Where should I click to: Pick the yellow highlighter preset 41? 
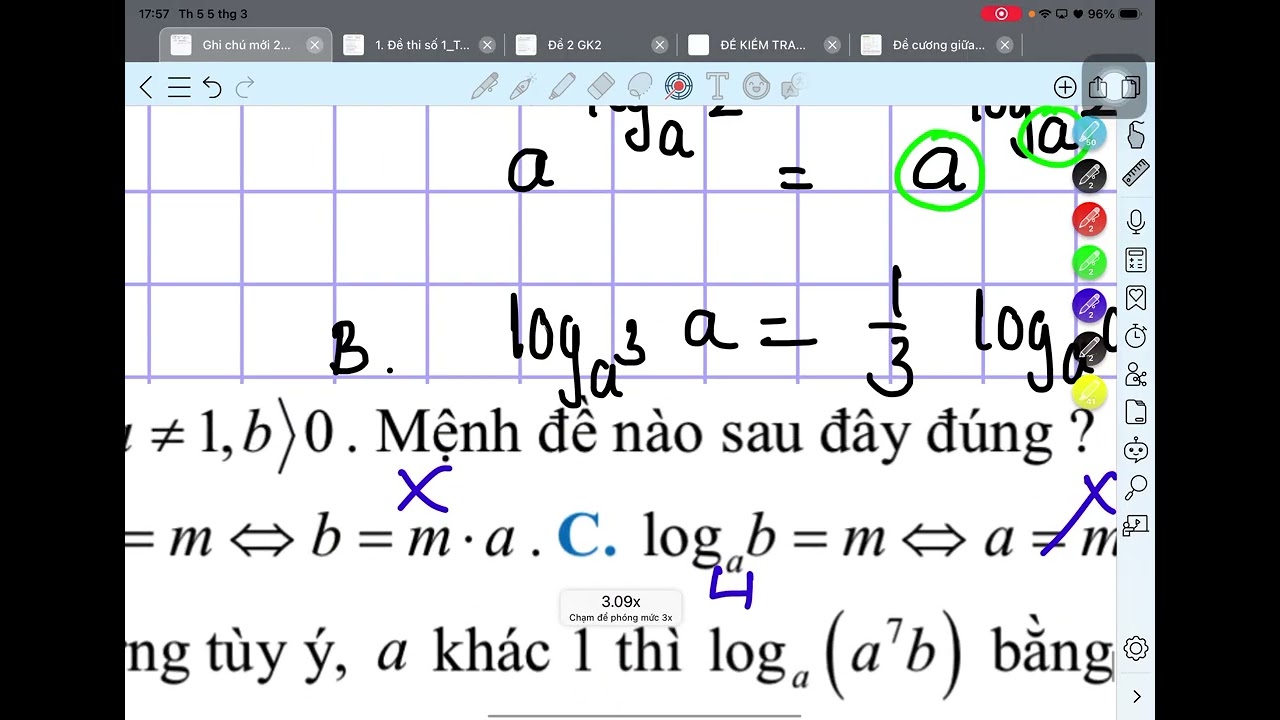[x=1090, y=392]
